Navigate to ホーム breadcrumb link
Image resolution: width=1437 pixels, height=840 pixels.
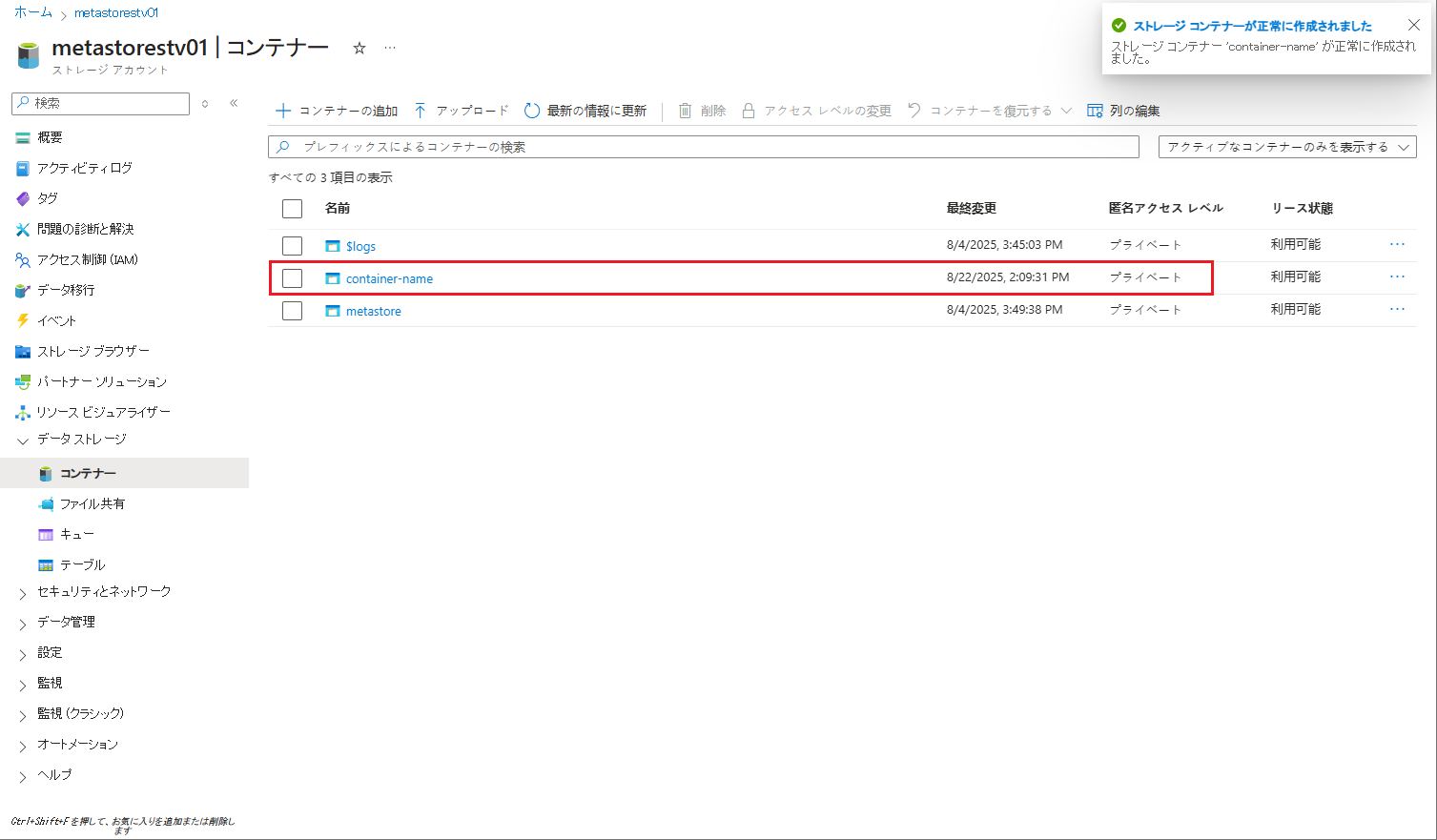(33, 12)
